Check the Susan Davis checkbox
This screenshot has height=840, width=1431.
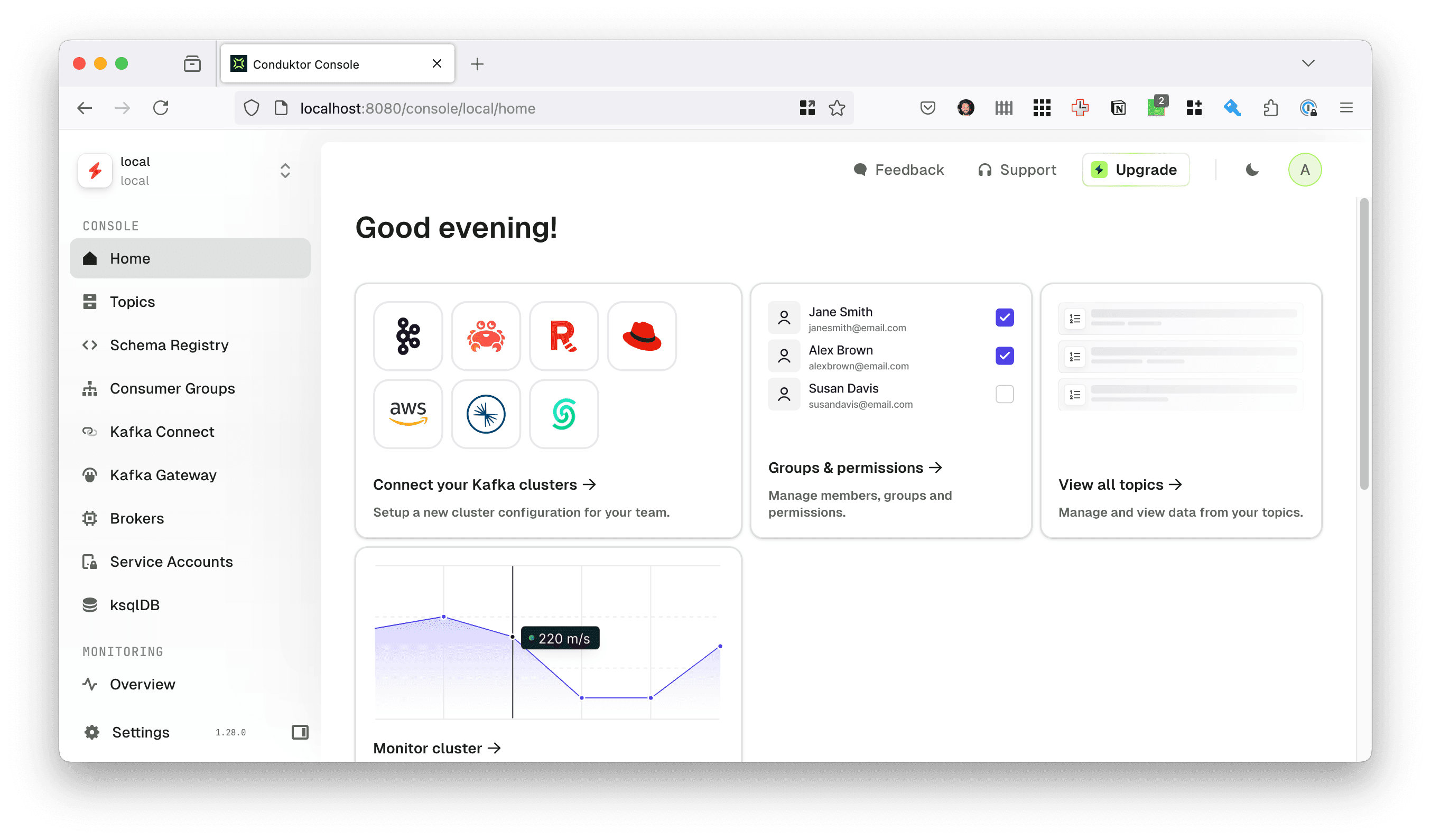coord(1005,394)
